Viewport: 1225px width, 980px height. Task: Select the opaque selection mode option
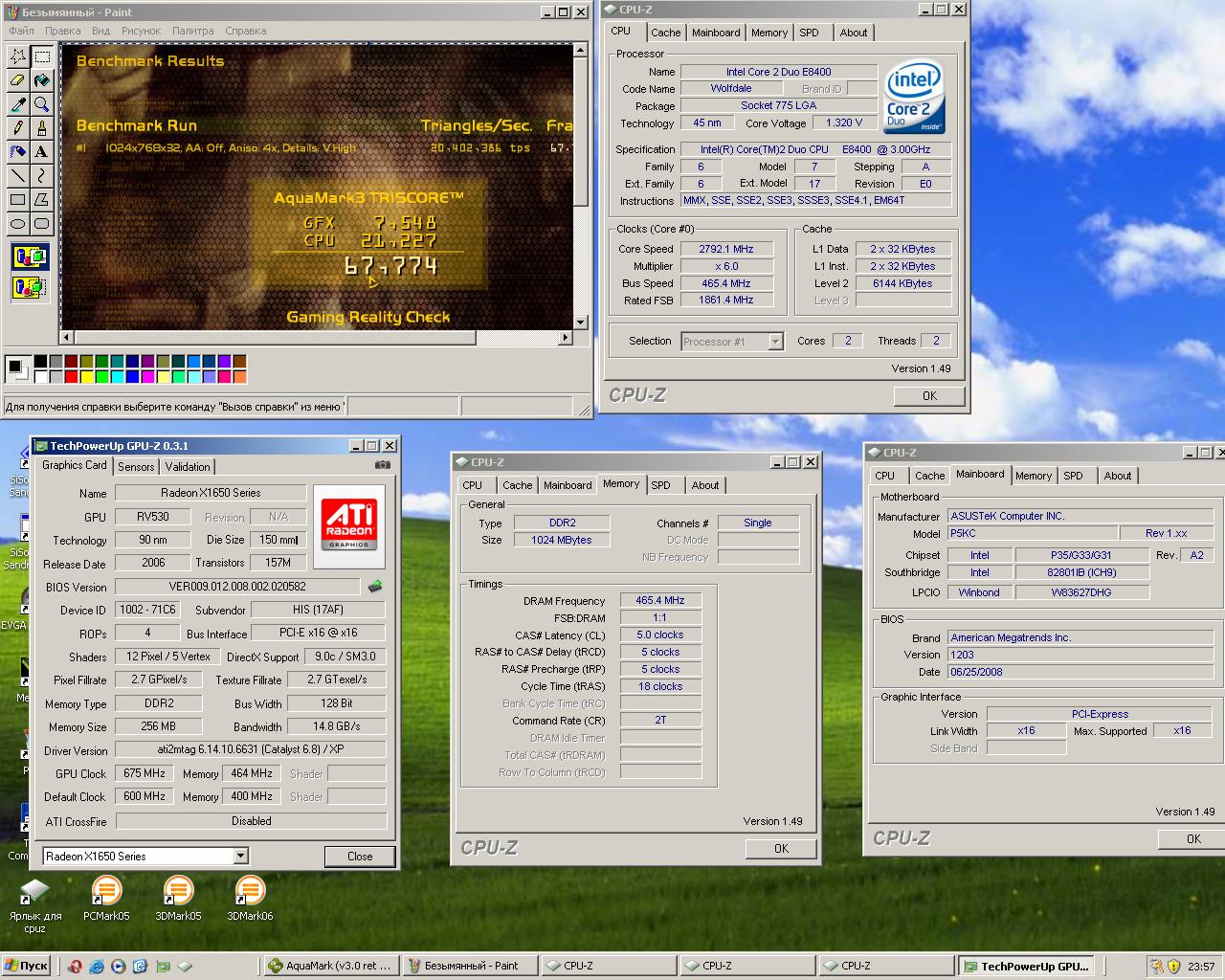[x=30, y=256]
